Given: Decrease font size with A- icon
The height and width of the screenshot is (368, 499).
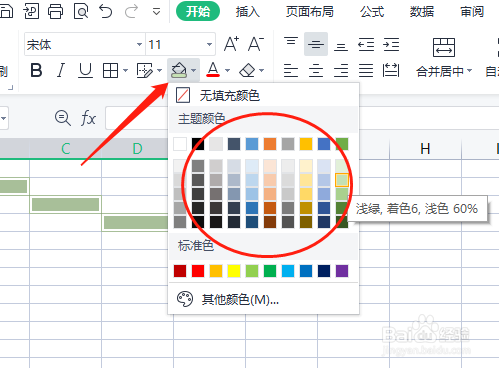Looking at the screenshot, I should (x=256, y=44).
